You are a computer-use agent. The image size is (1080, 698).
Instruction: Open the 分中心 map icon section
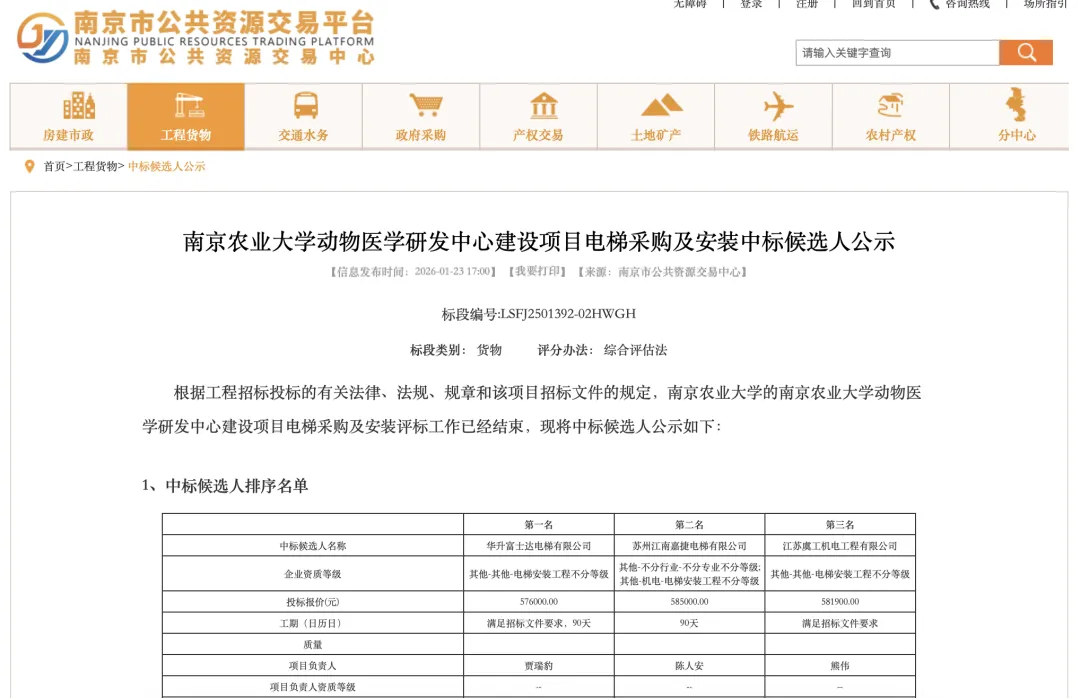[1009, 116]
